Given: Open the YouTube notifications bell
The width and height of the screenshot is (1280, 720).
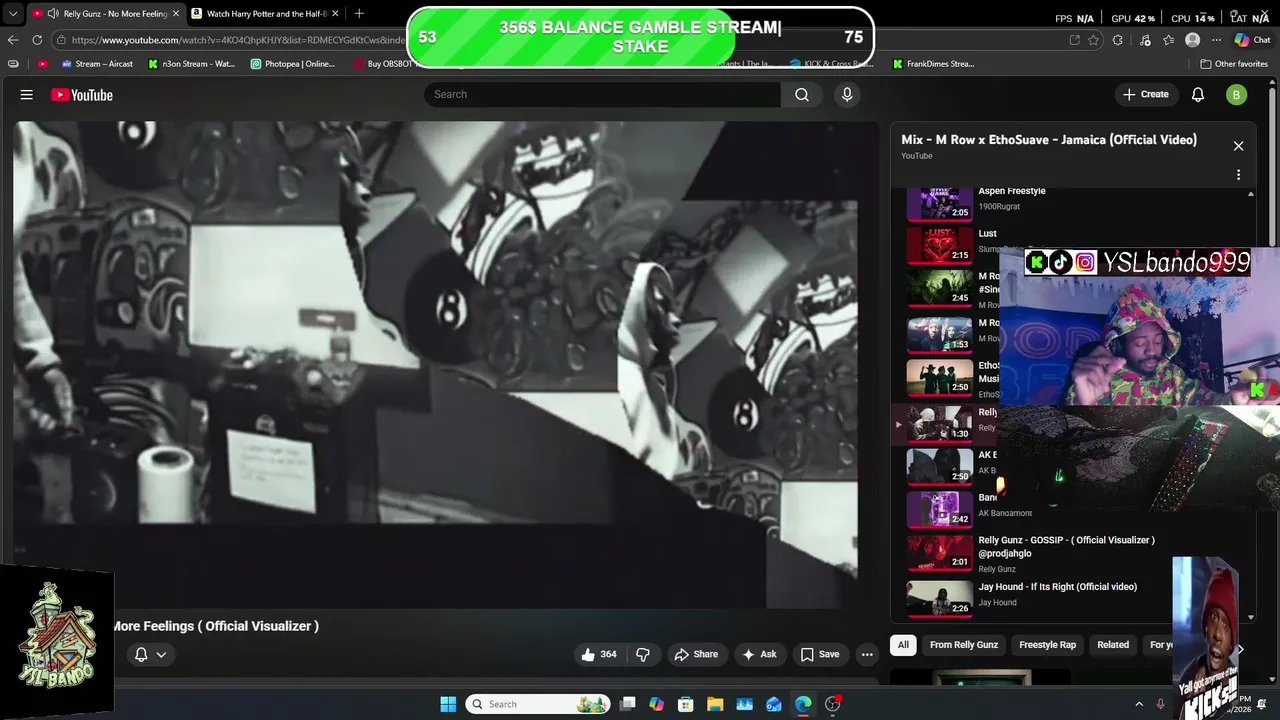Looking at the screenshot, I should [1198, 94].
